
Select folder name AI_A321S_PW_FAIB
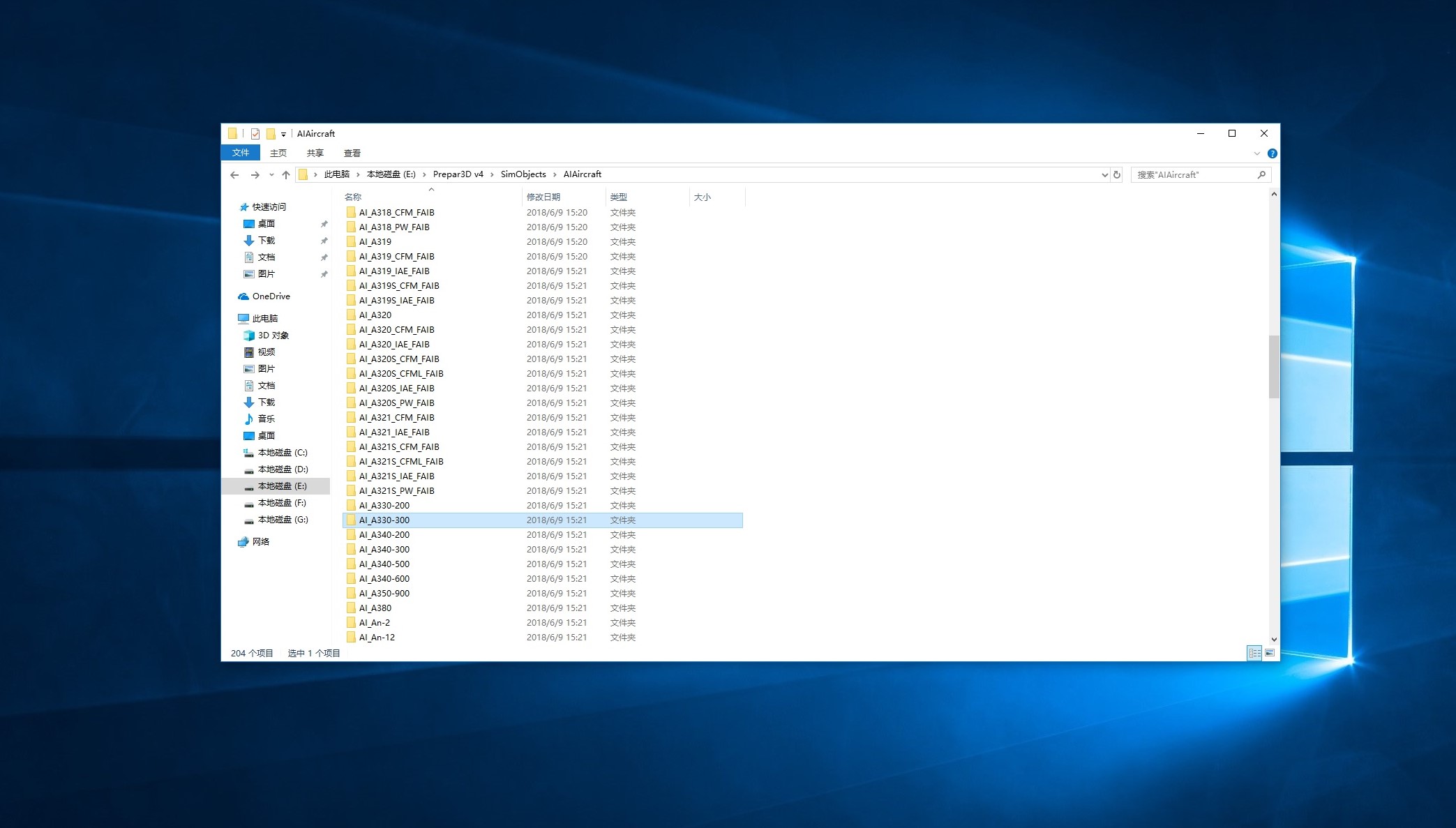pos(397,491)
